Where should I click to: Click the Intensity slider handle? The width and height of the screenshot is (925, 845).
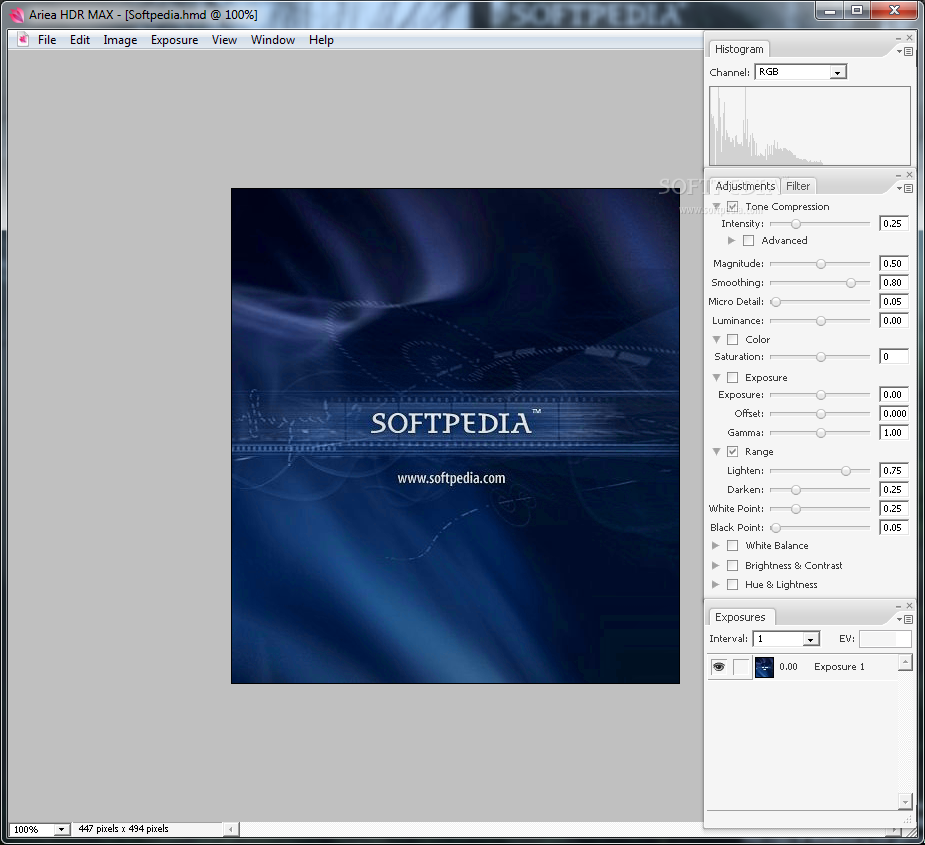pos(796,224)
